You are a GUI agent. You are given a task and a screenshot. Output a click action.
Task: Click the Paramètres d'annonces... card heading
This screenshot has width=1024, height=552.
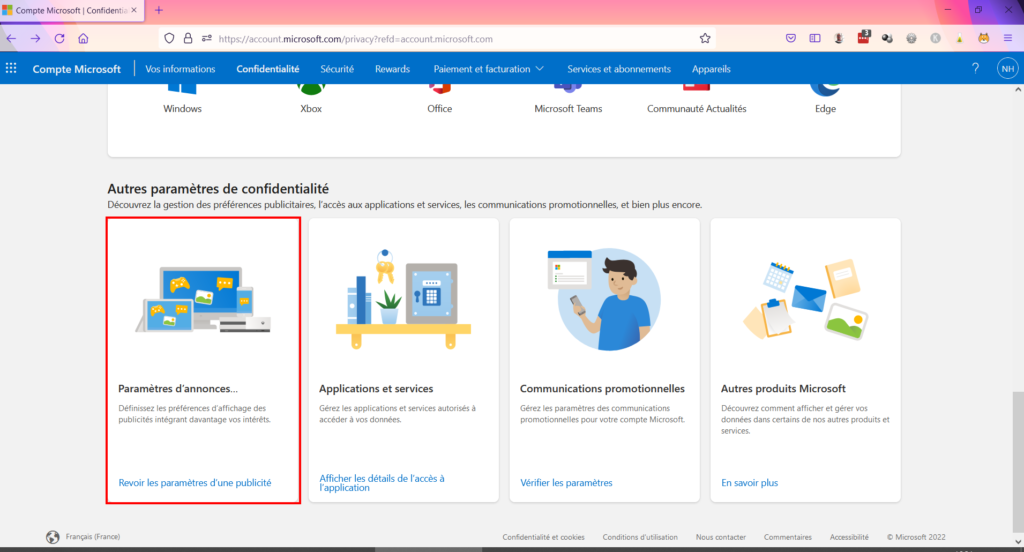click(x=178, y=388)
